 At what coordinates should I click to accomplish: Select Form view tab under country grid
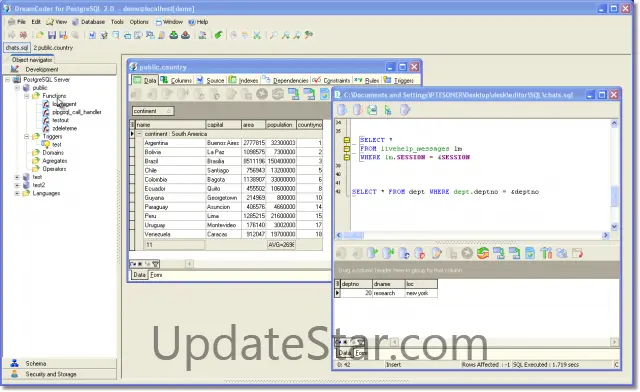click(x=156, y=275)
